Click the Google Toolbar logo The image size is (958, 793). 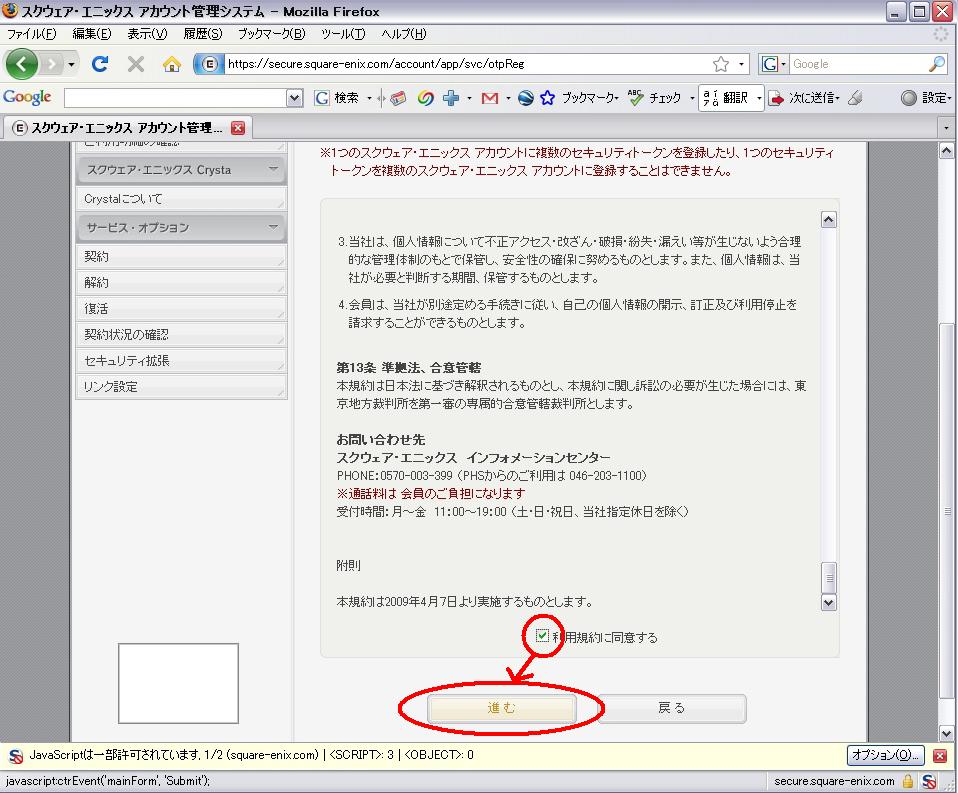pos(27,97)
